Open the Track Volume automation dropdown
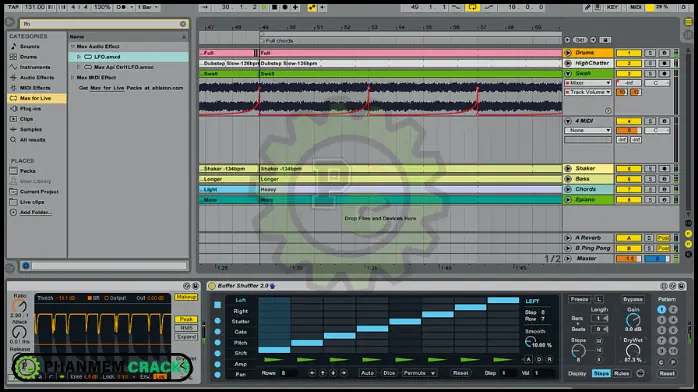The width and height of the screenshot is (698, 392). (588, 92)
